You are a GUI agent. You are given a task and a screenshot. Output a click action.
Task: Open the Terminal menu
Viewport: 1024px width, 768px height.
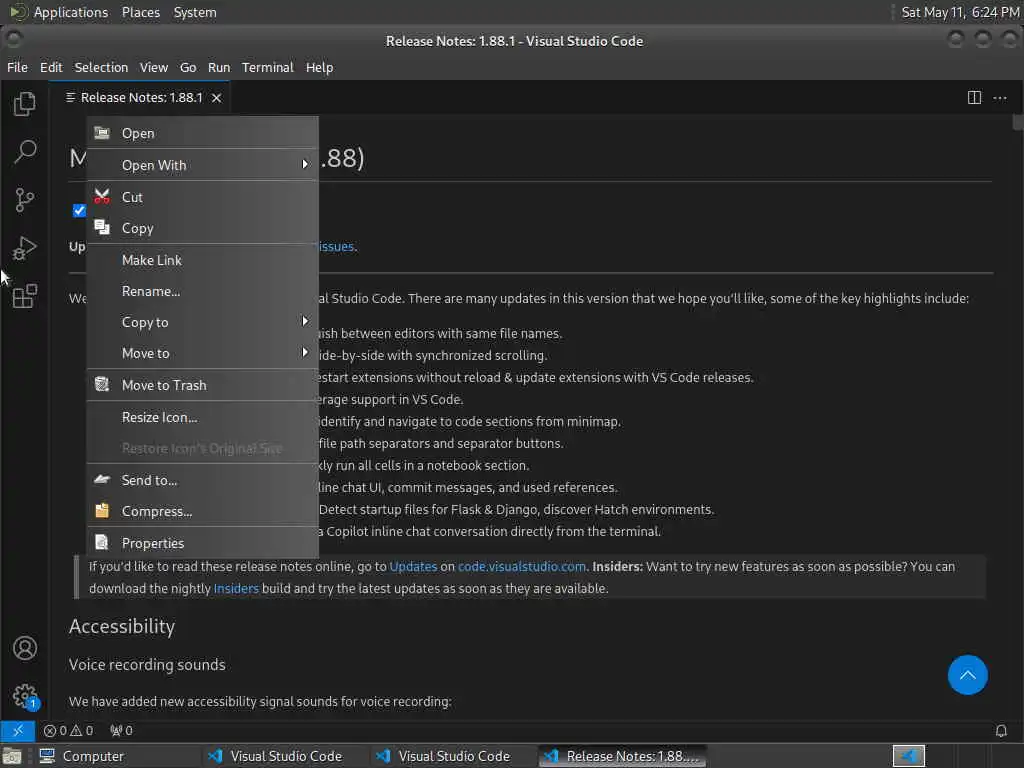click(x=268, y=67)
